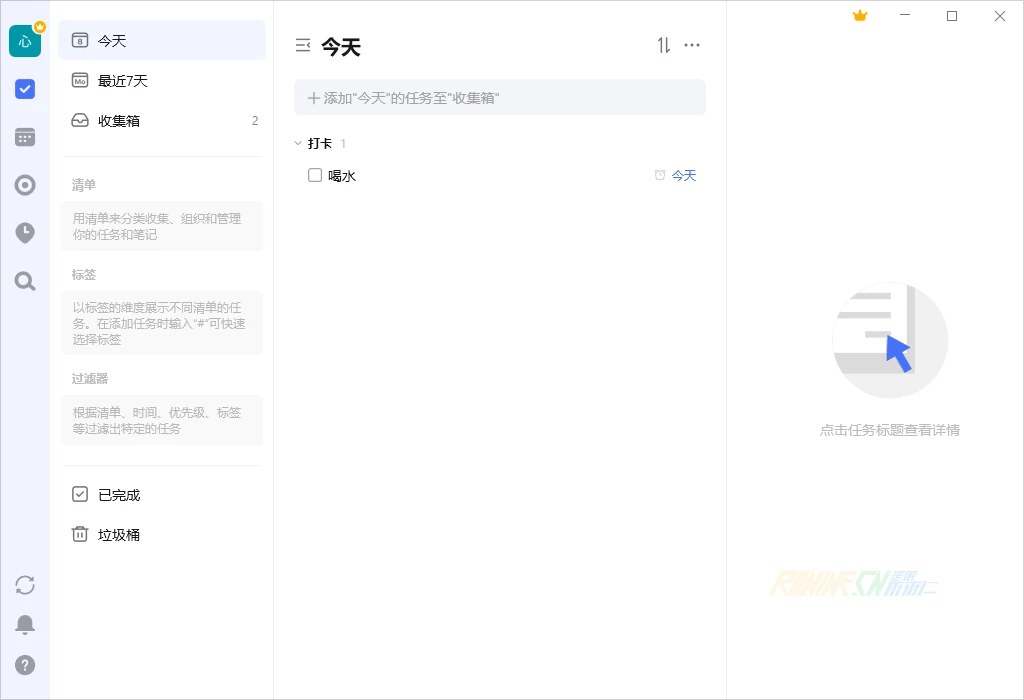Click the search magnifier icon

click(x=25, y=281)
